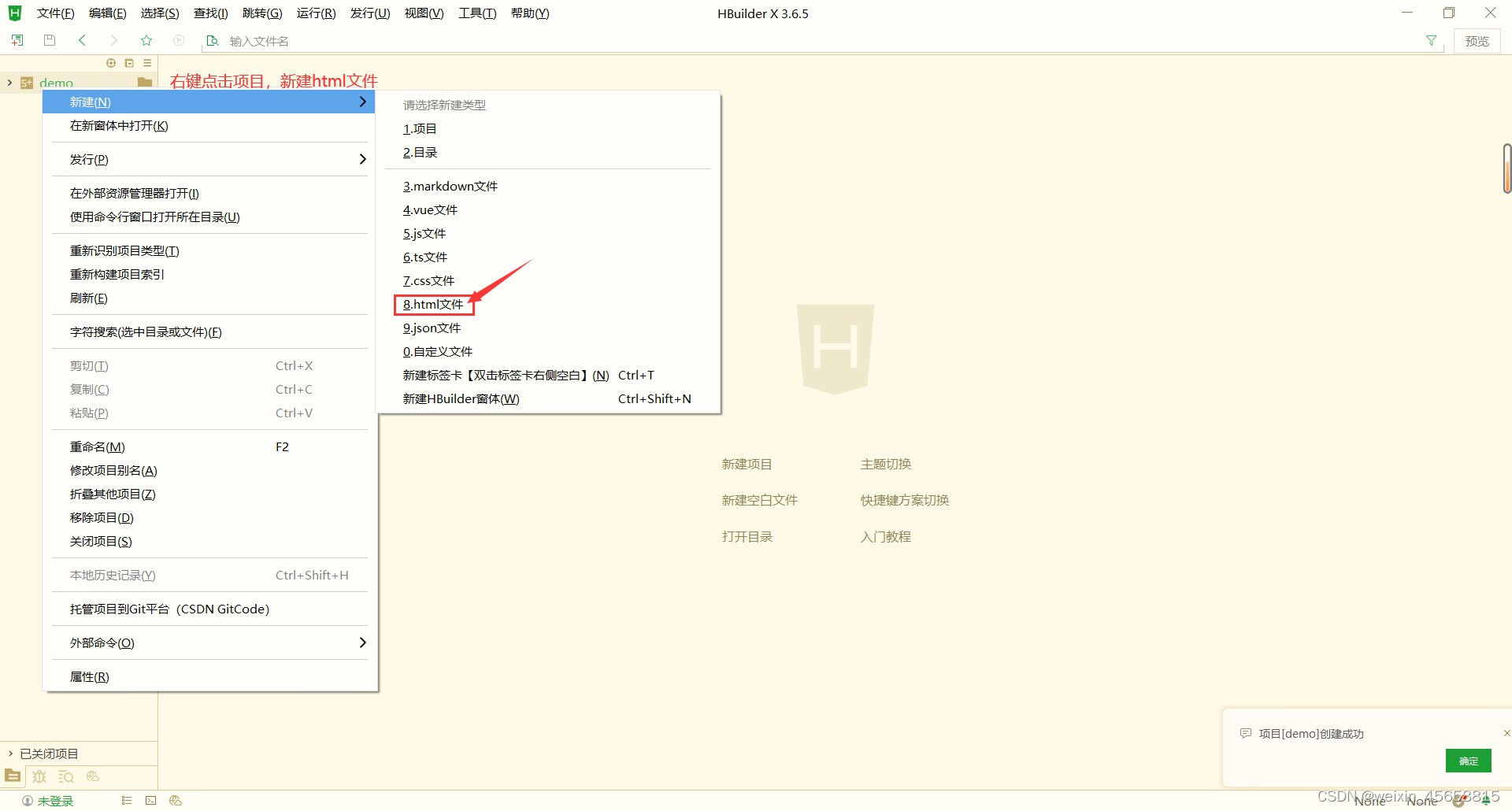Open the 运行(R) menu
This screenshot has width=1512, height=811.
tap(316, 13)
